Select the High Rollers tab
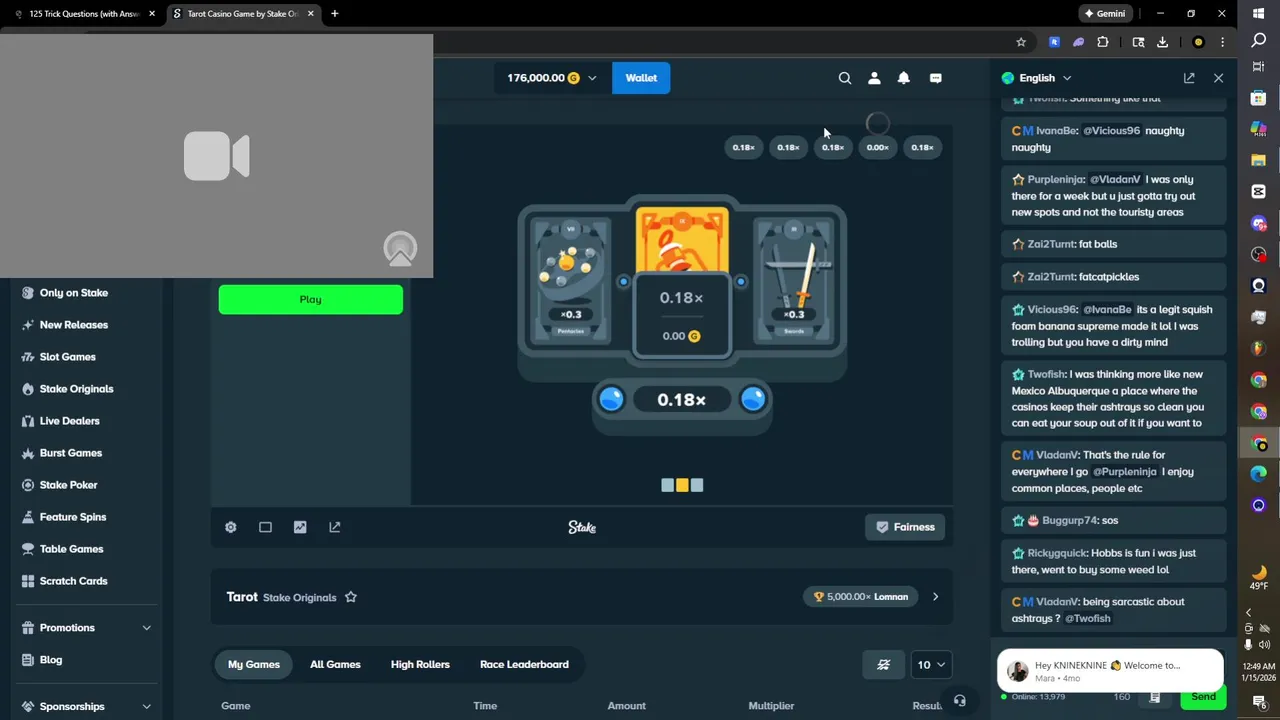The height and width of the screenshot is (720, 1280). (420, 664)
